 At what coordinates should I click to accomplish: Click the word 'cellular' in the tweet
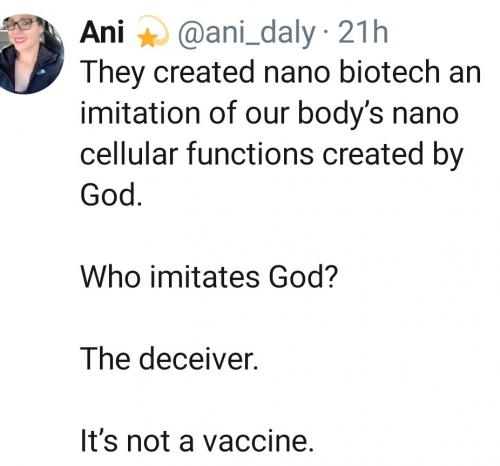(x=129, y=154)
